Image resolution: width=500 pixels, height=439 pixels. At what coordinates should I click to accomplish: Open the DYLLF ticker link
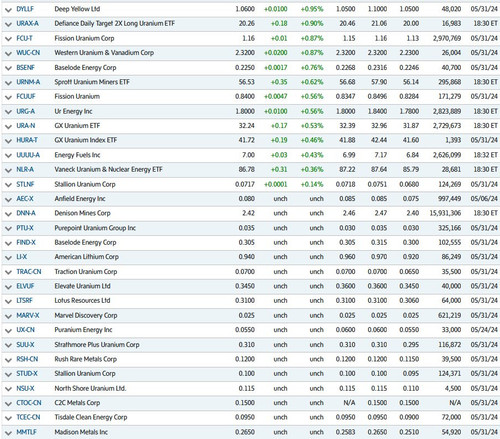pyautogui.click(x=25, y=9)
